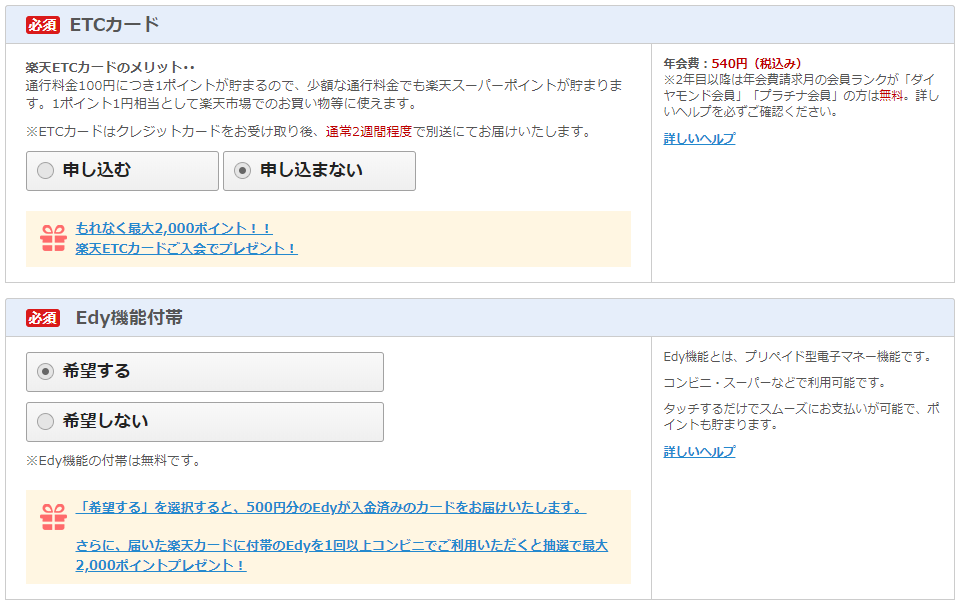The width and height of the screenshot is (960, 611).
Task: Select the 申し込む radio button for ETC card
Action: [45, 170]
